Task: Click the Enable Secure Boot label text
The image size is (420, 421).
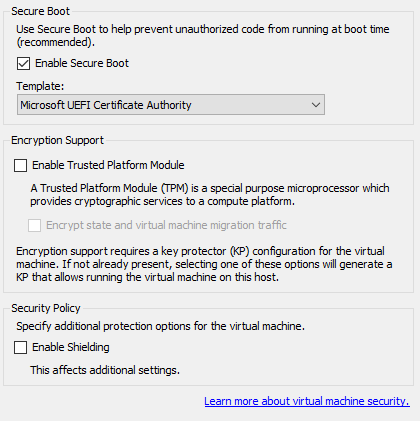Action: (x=82, y=63)
